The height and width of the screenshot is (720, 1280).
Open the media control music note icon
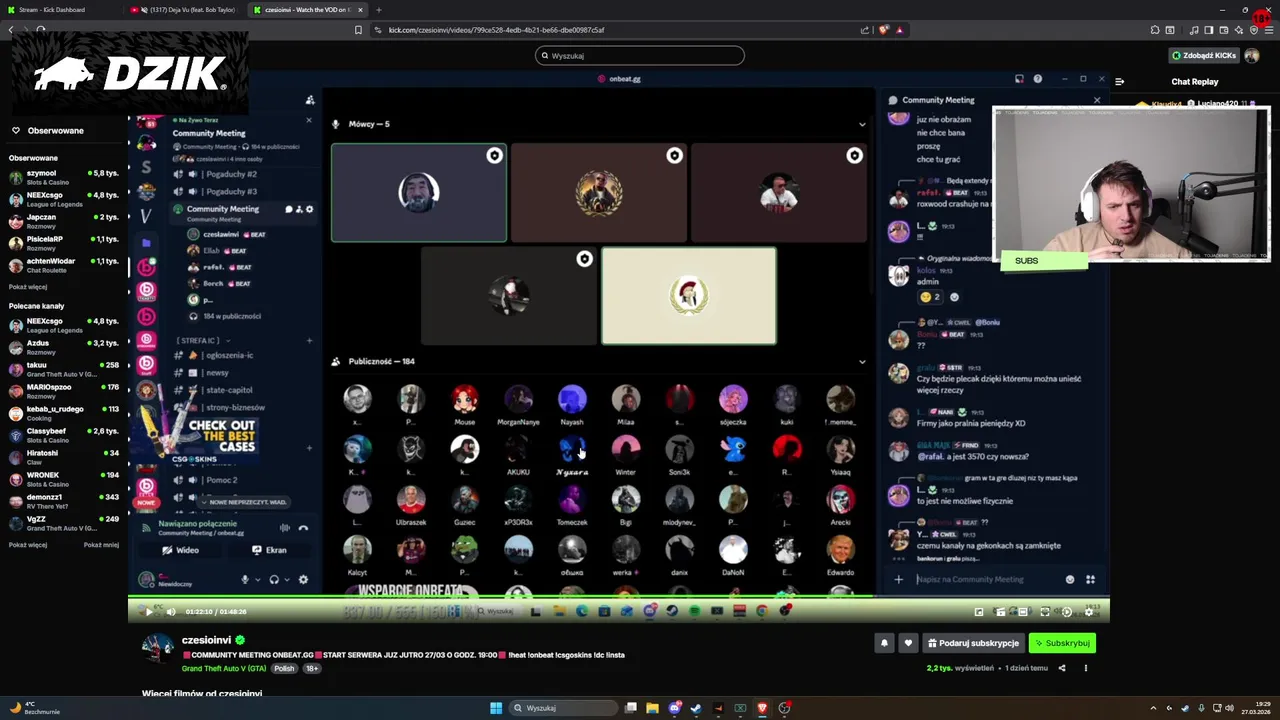1194,30
